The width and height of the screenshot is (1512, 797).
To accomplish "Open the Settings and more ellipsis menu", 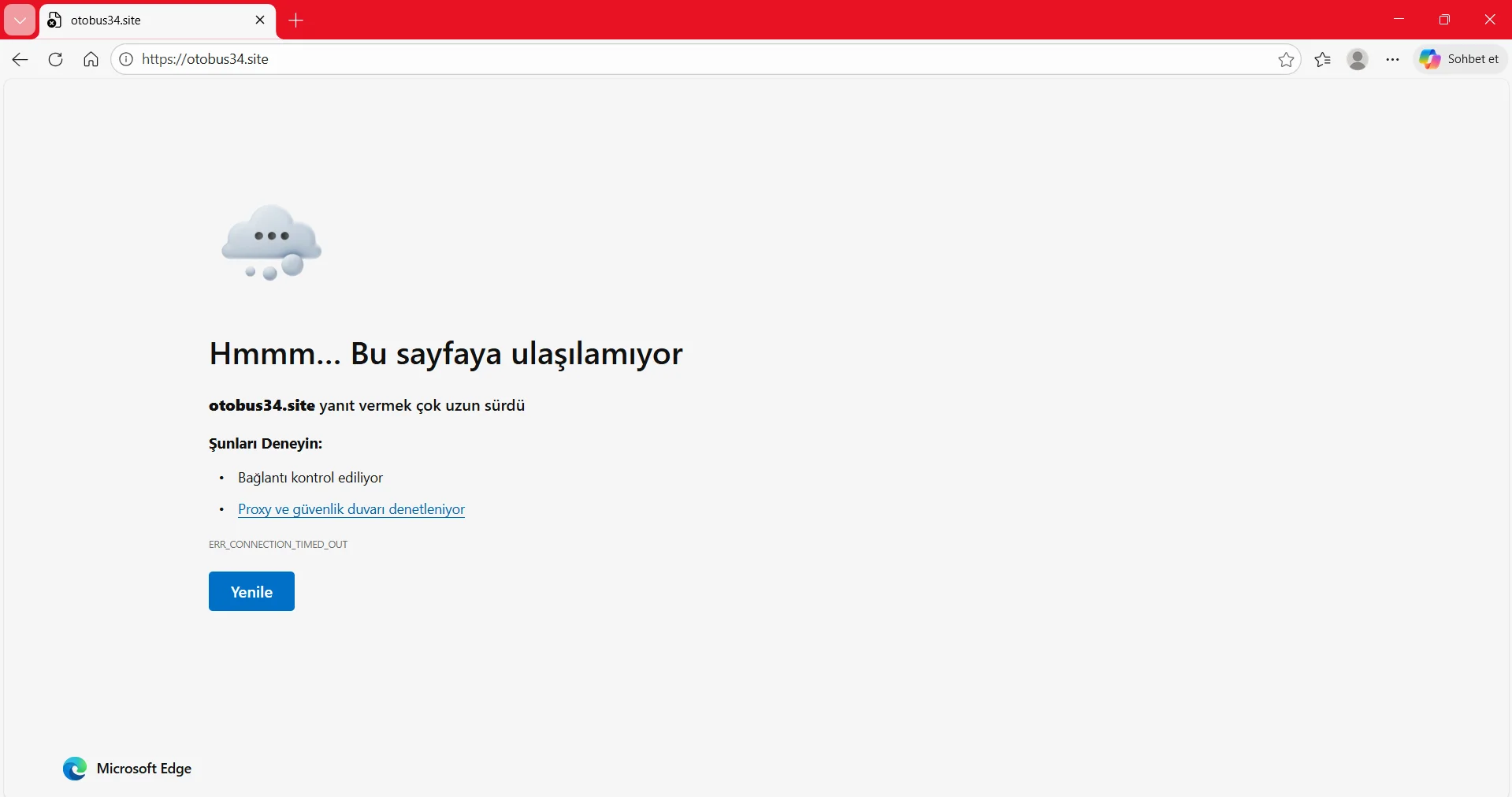I will (x=1392, y=59).
